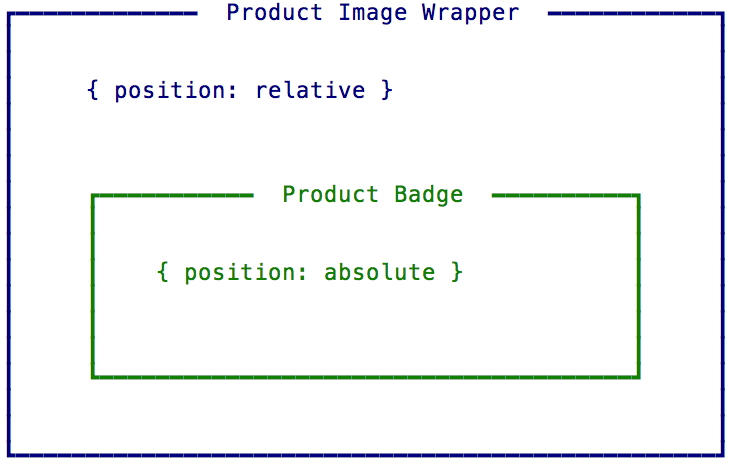Select the "{ position: absolute }" text
Screen dimensions: 730x470
[310, 272]
